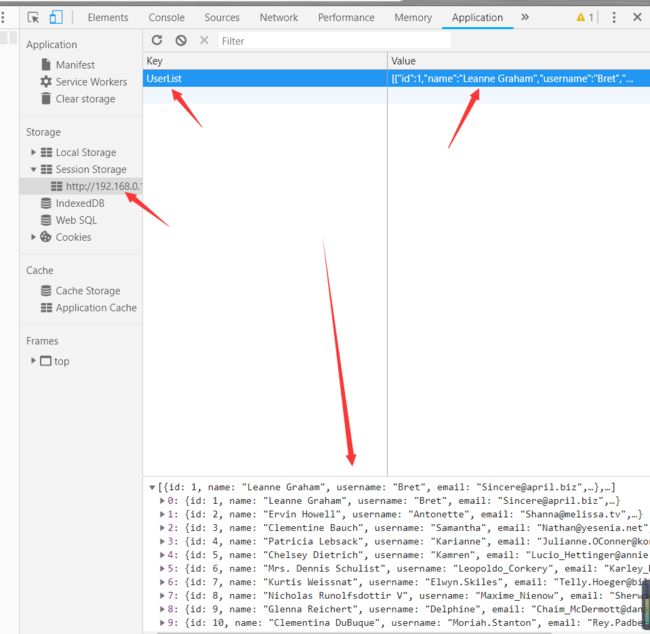
Task: Click the yellow warning count icon
Action: click(585, 17)
